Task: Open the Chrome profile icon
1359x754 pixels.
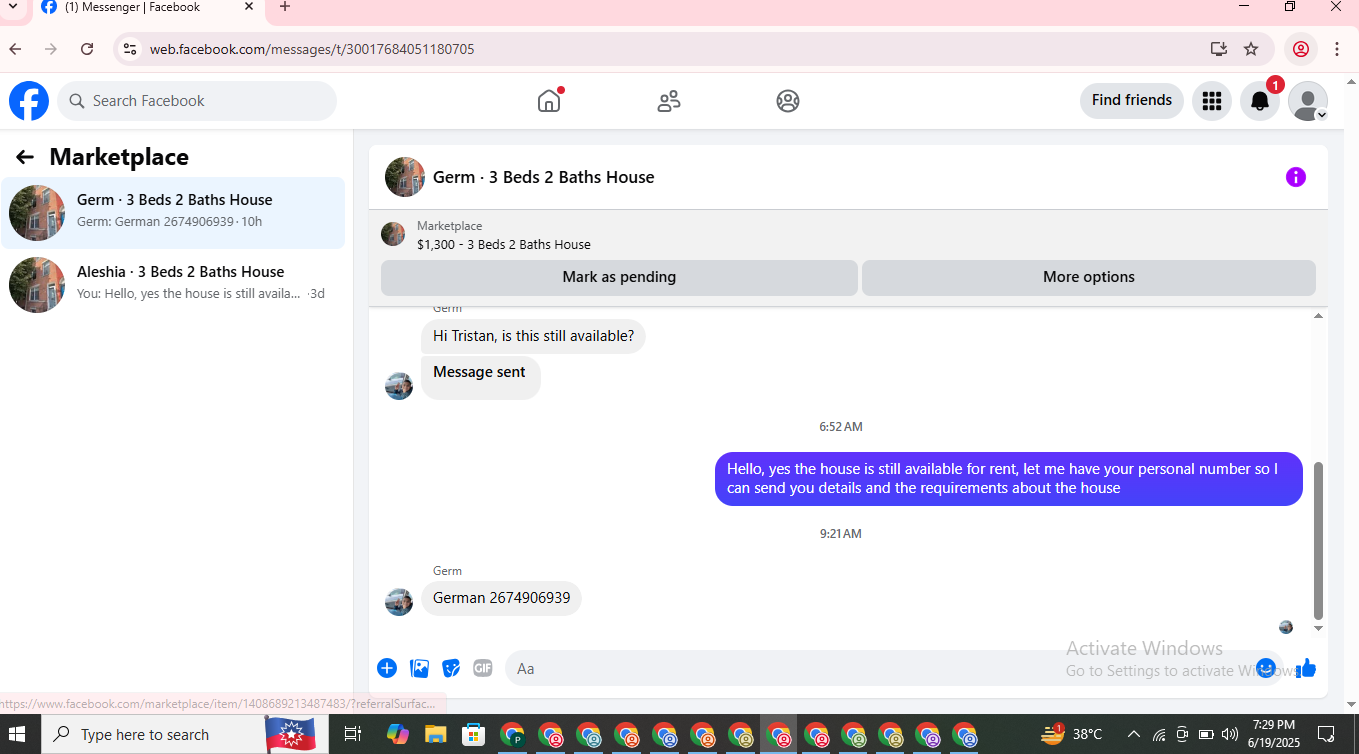Action: click(x=1301, y=49)
